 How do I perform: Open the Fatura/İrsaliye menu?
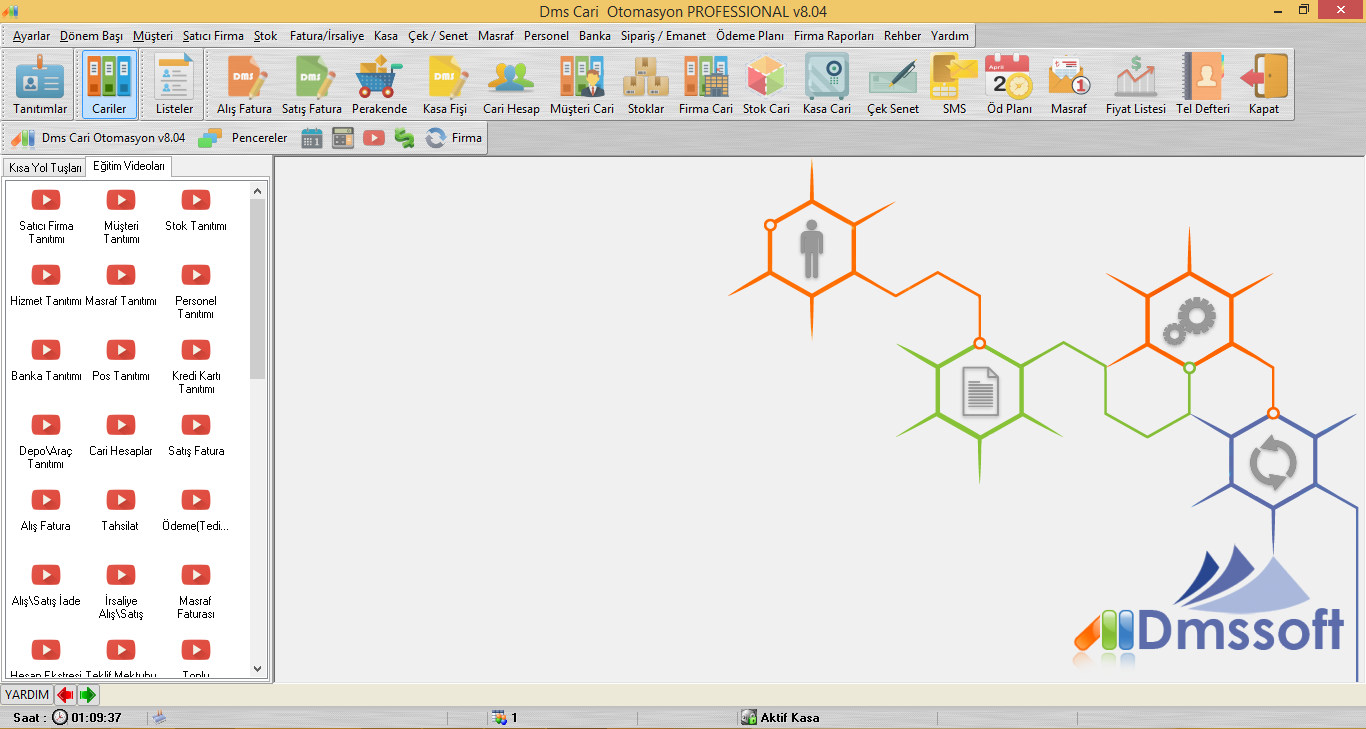327,36
